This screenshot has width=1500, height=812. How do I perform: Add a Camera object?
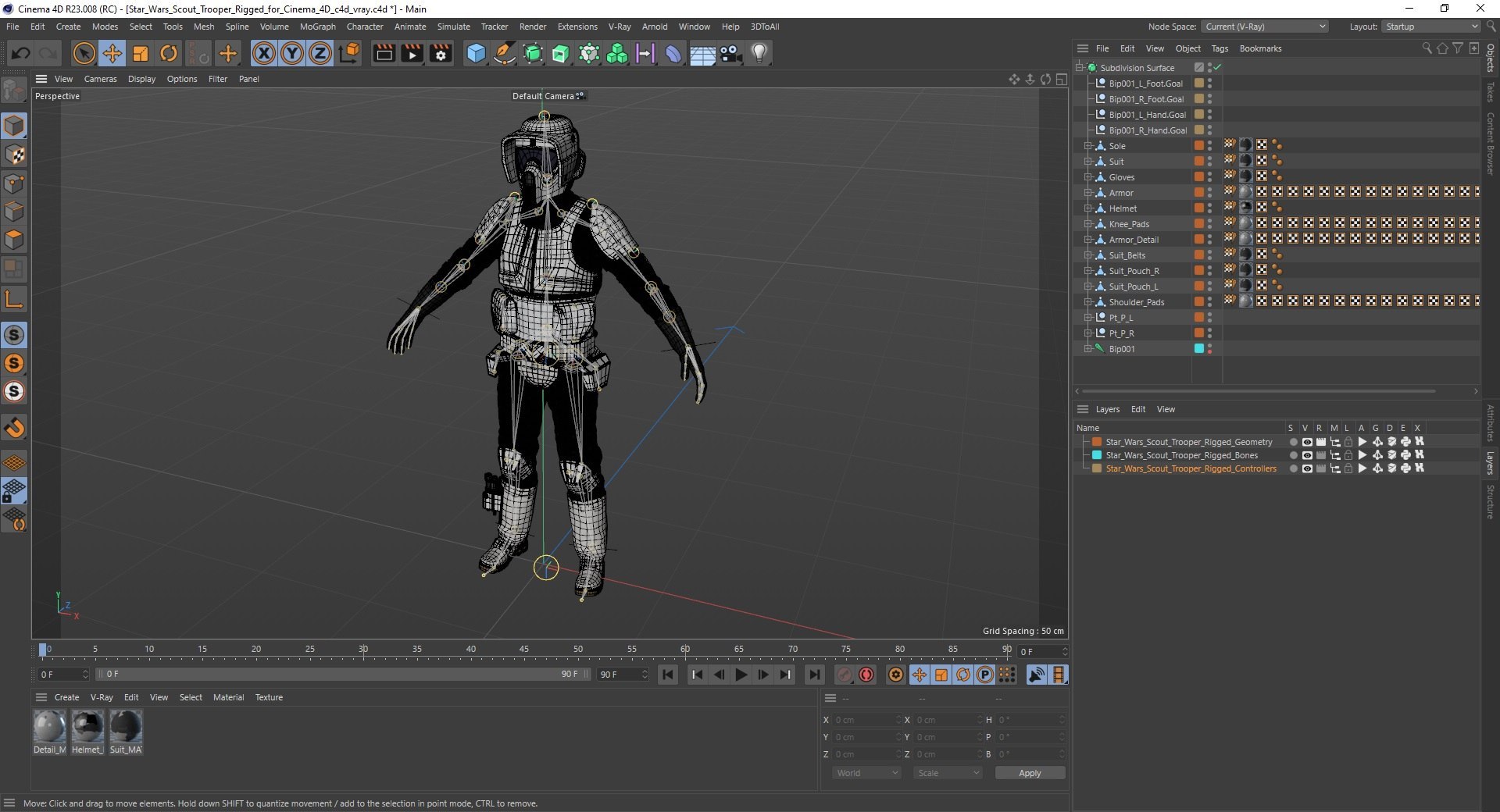coord(730,53)
